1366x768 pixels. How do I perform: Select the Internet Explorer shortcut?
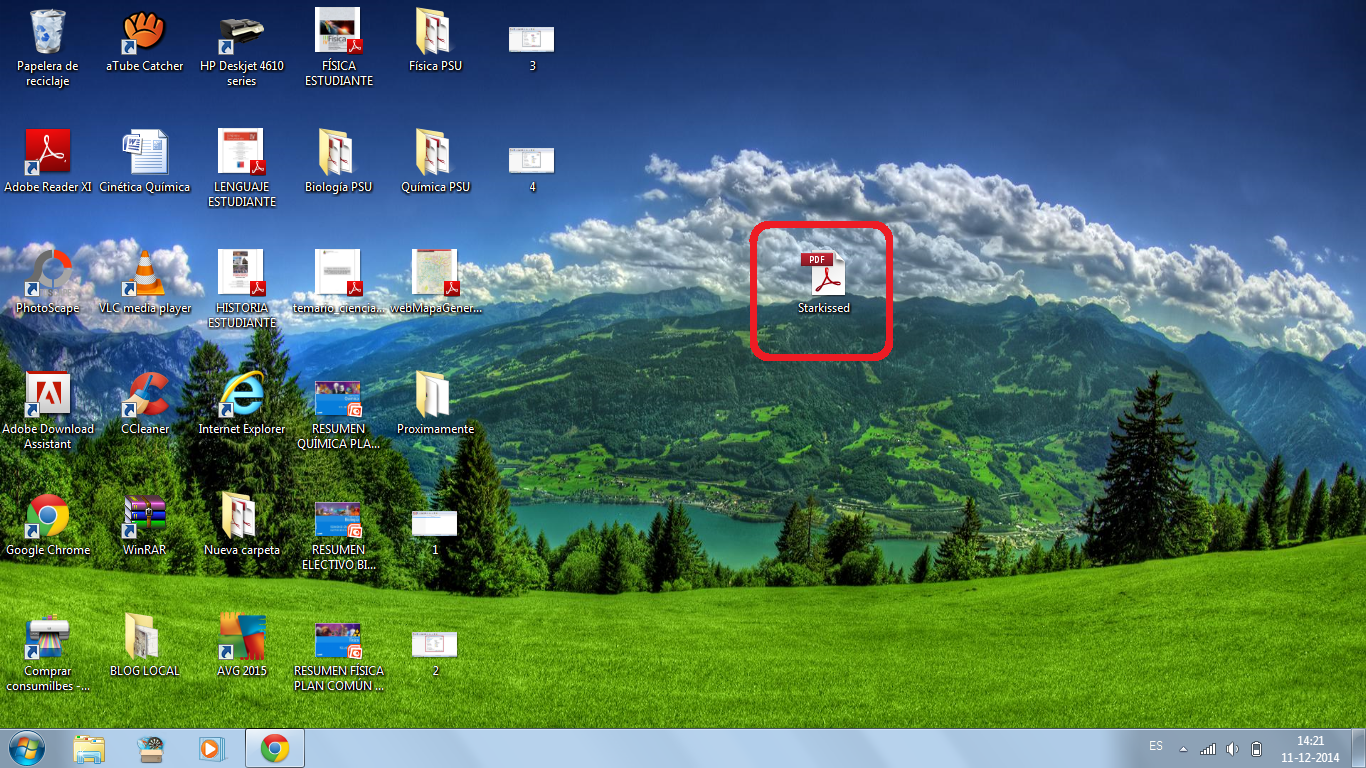coord(241,404)
